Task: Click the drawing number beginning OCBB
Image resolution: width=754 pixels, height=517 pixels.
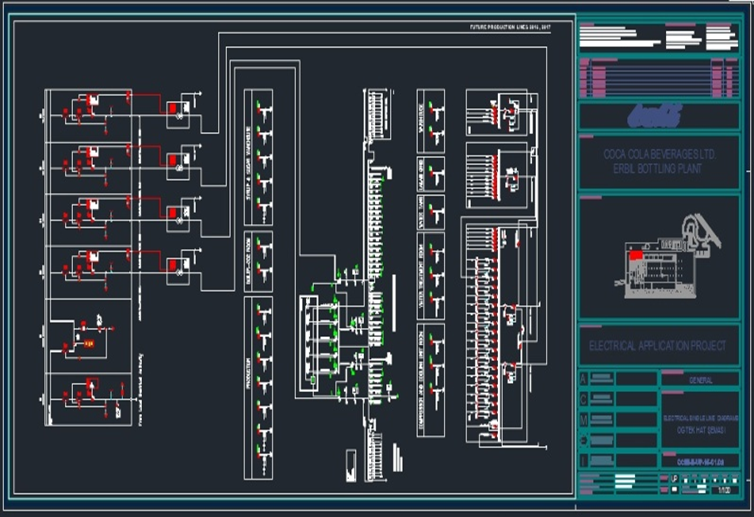Action: [x=700, y=461]
